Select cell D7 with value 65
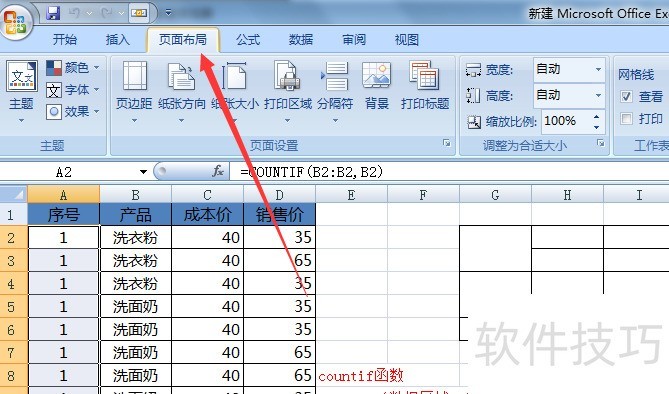 point(279,353)
